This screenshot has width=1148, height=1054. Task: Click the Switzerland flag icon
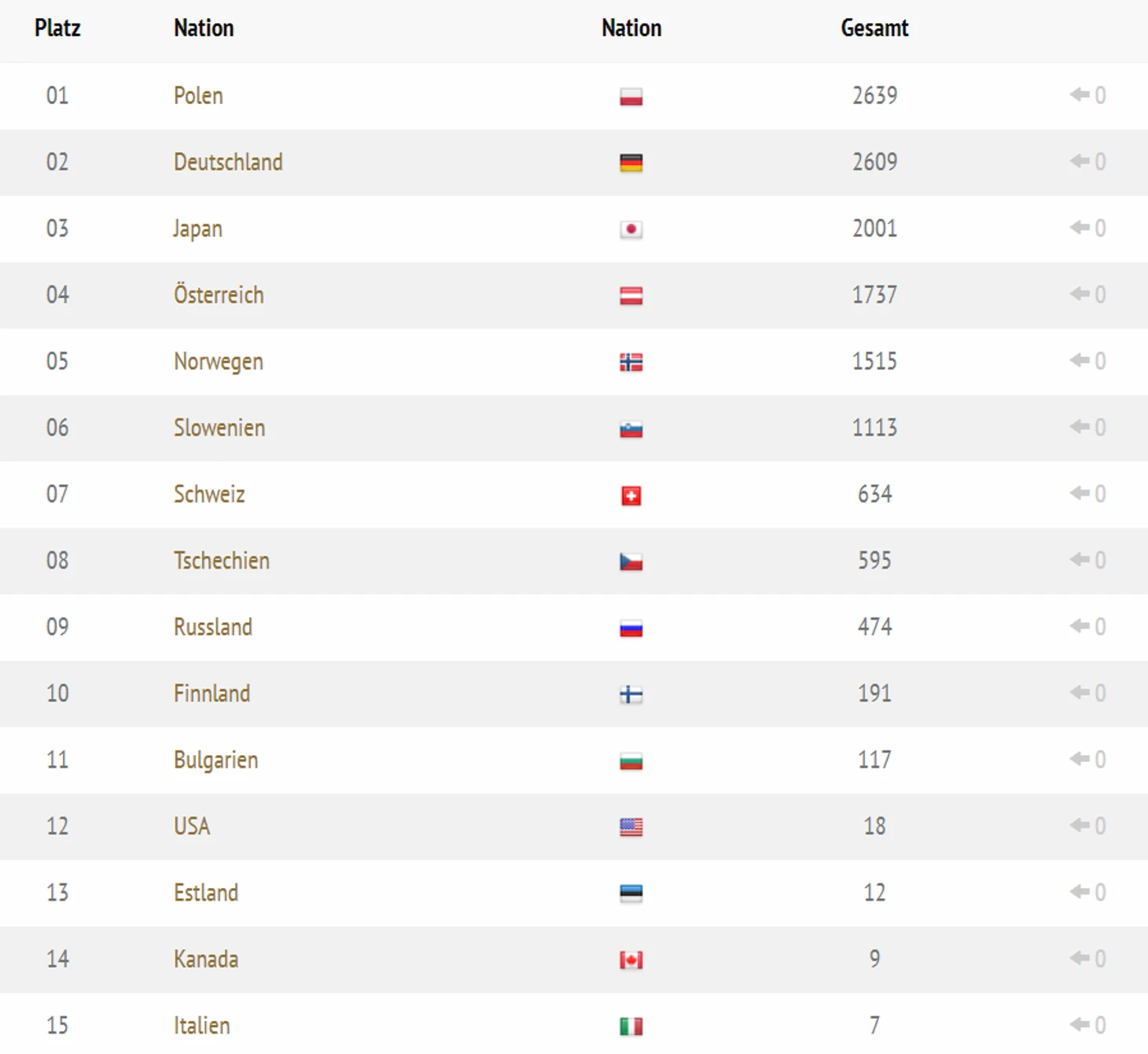[x=631, y=496]
